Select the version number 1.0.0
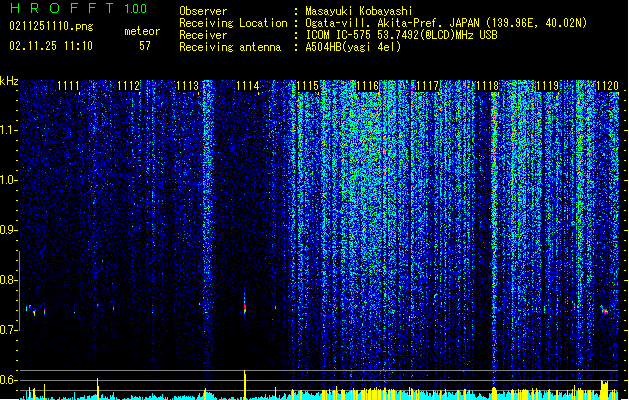 pos(135,8)
